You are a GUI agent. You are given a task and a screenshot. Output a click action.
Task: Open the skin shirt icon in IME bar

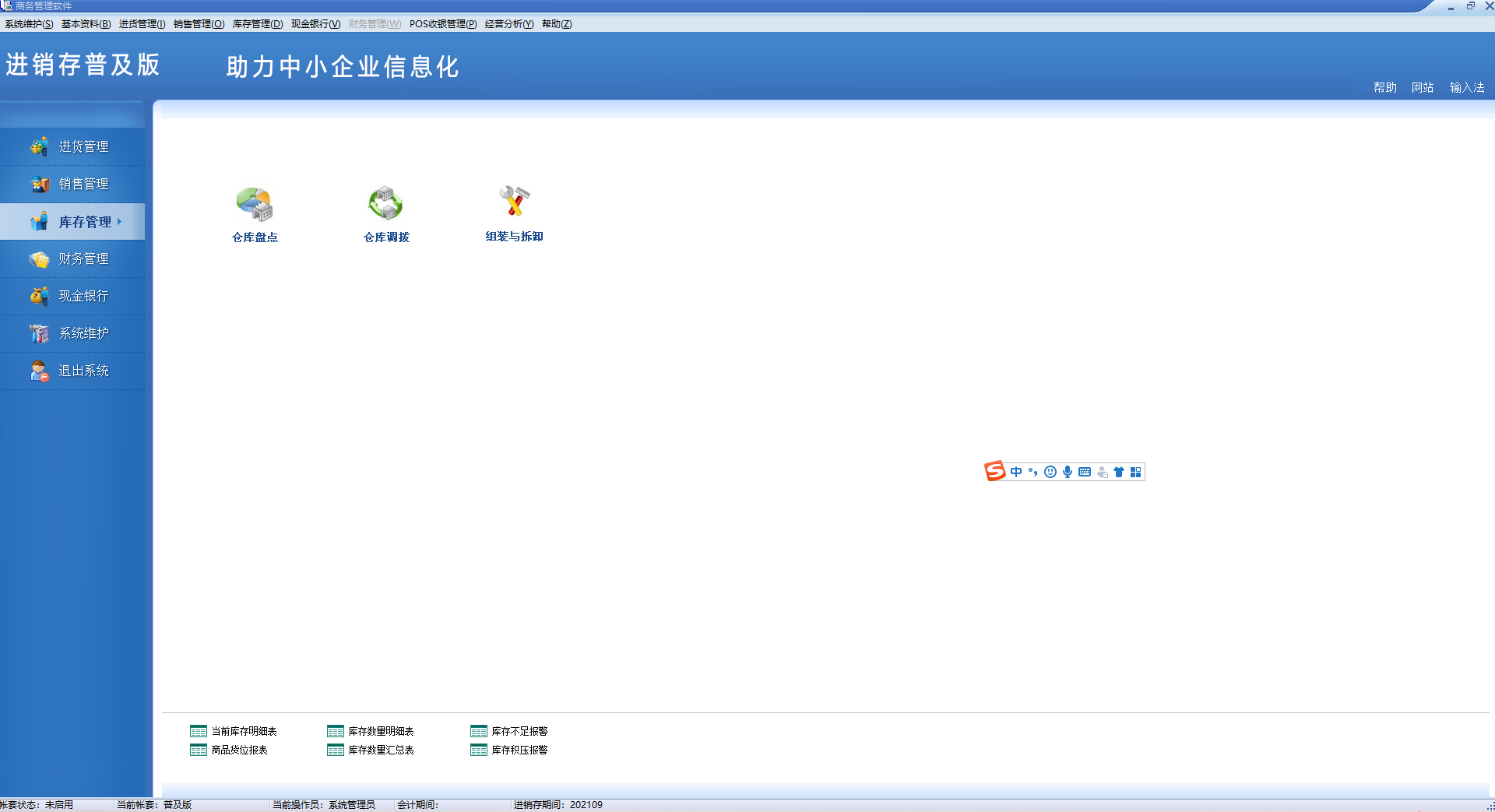(x=1119, y=472)
